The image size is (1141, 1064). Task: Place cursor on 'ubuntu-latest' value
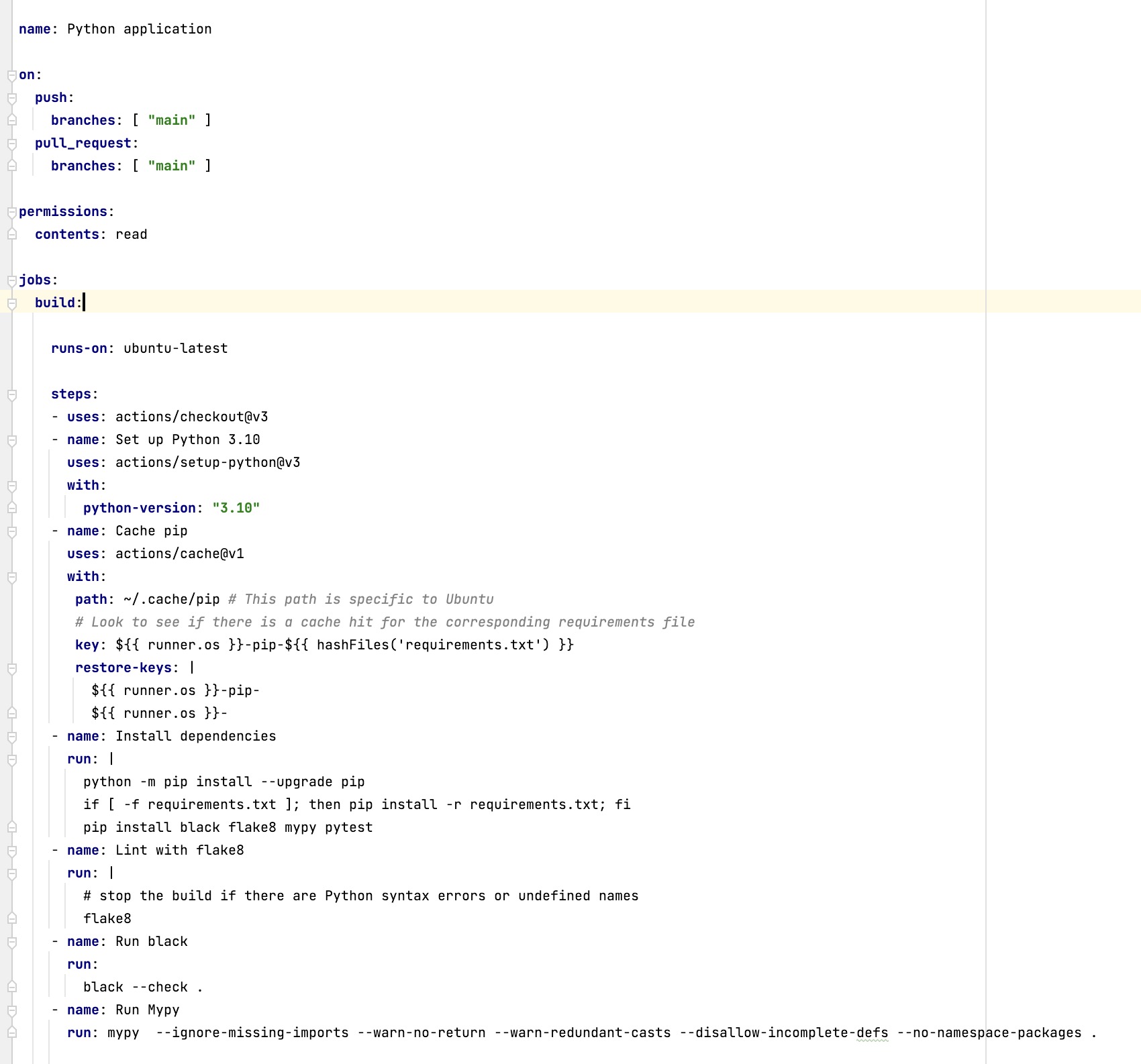pos(175,349)
